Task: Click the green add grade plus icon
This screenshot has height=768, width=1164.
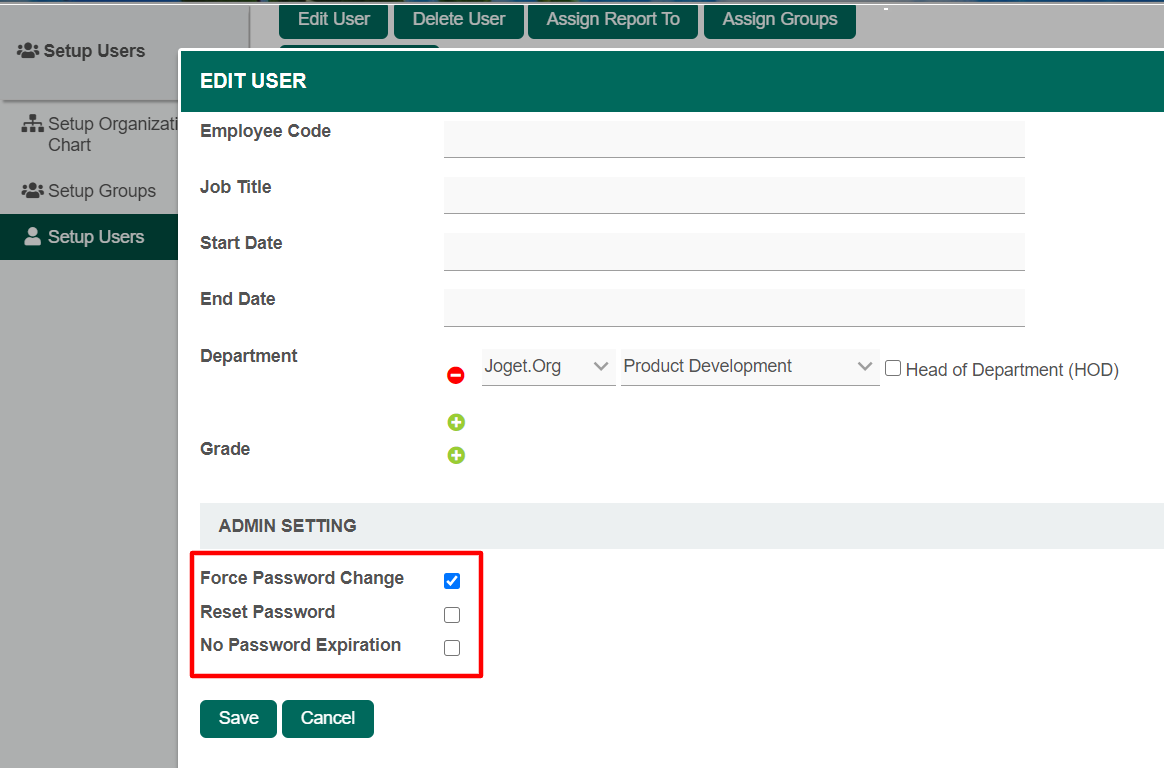Action: 456,456
